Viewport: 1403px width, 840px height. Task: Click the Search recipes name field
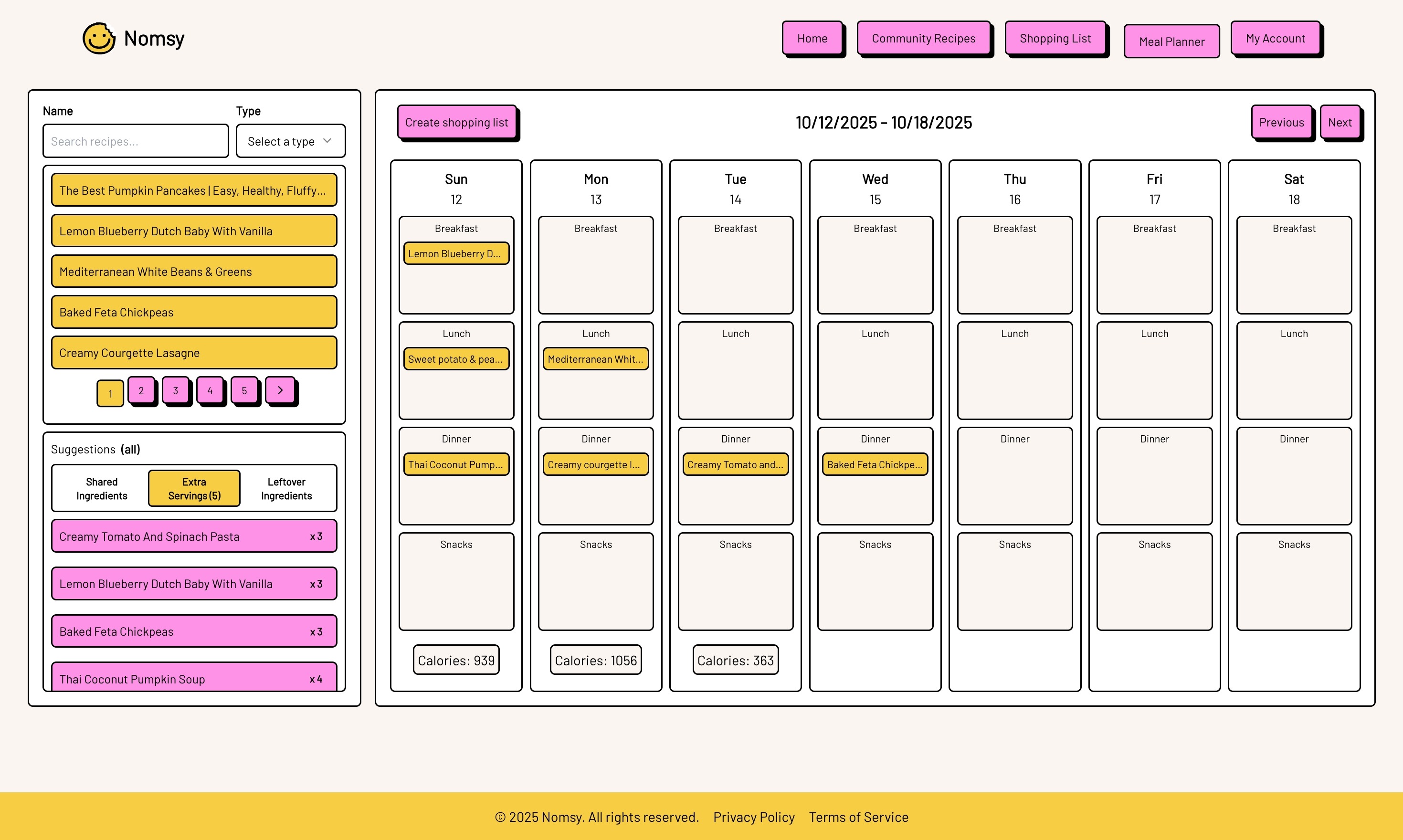pos(135,141)
